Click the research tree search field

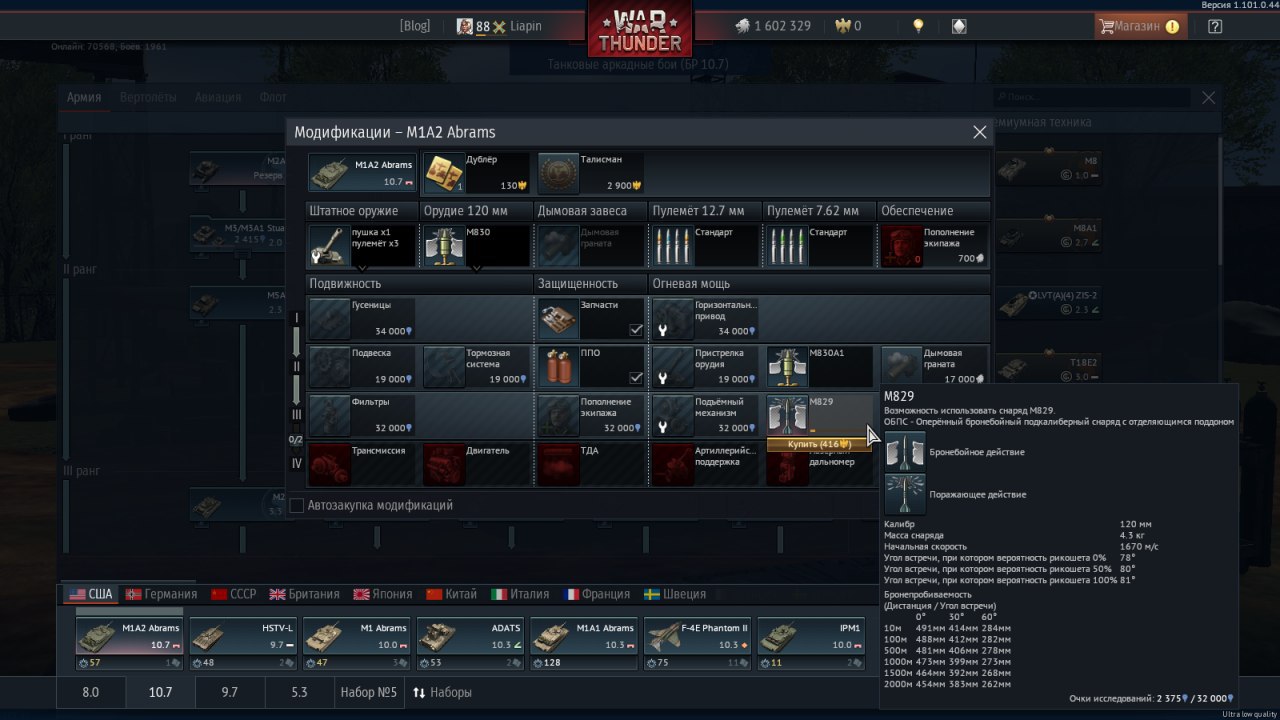point(1091,97)
